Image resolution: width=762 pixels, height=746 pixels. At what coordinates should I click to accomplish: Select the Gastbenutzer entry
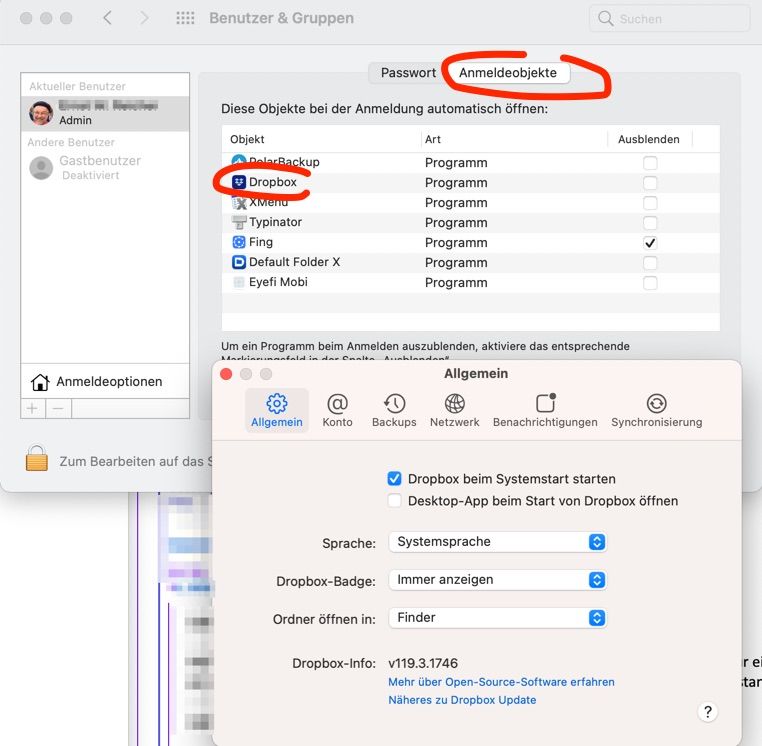[105, 168]
